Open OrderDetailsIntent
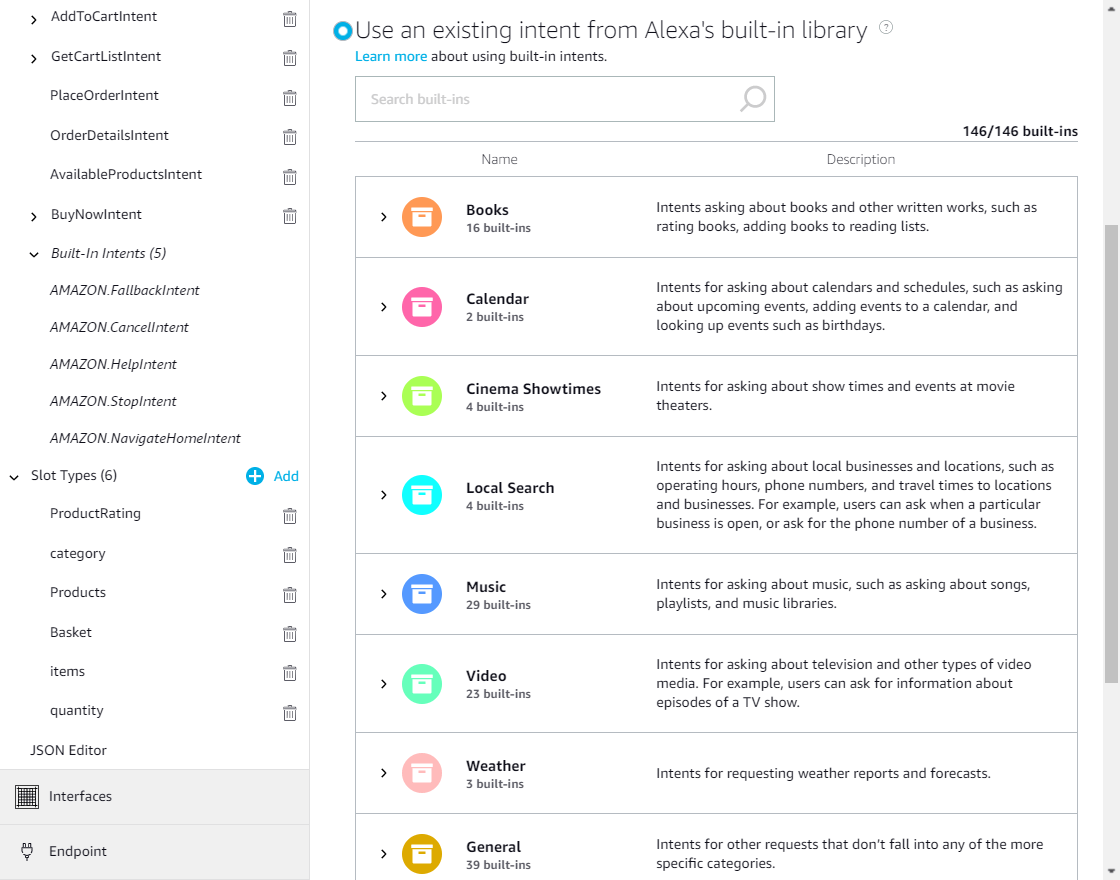1120x880 pixels. (x=109, y=135)
